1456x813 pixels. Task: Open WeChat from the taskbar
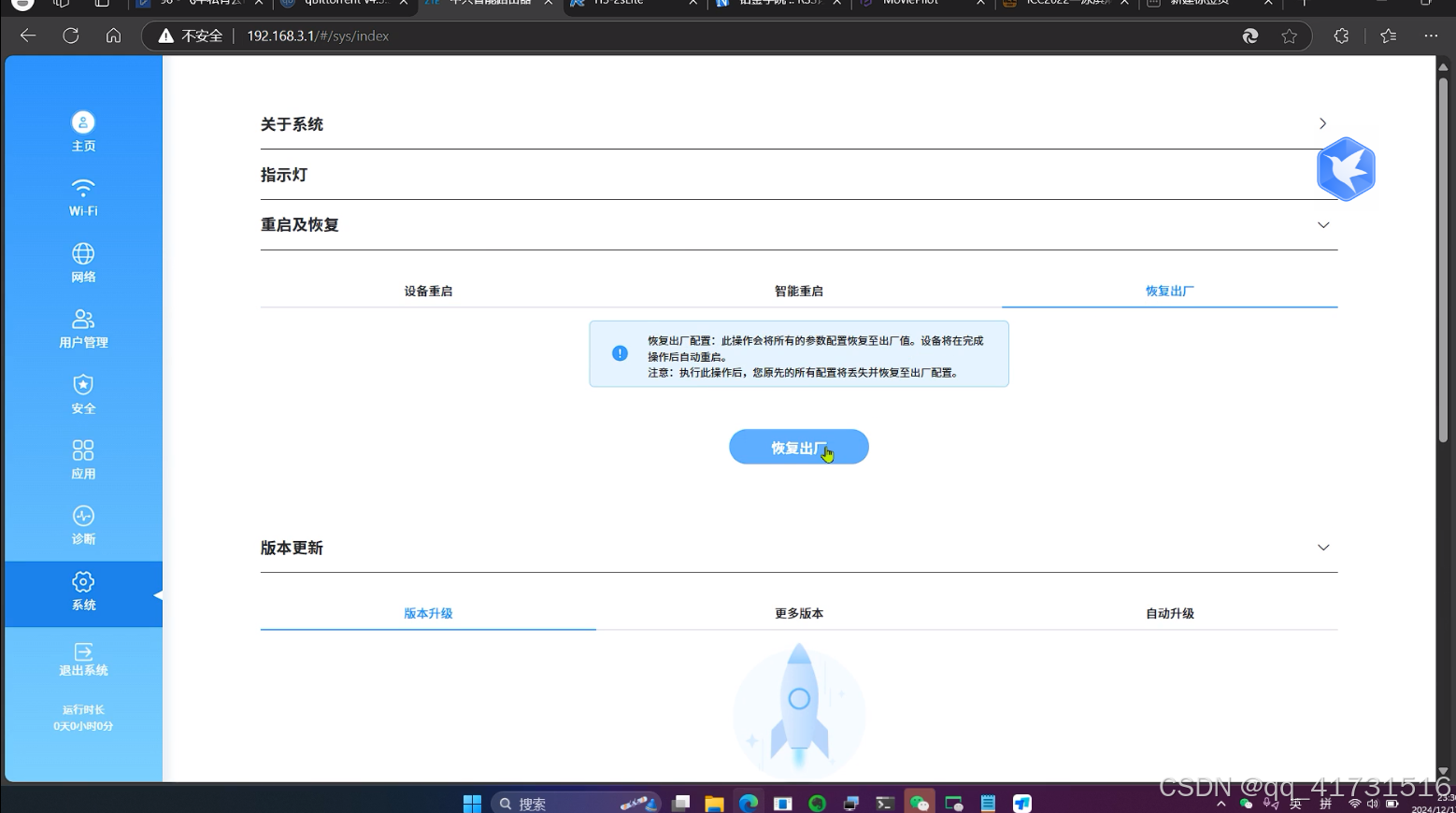click(x=920, y=804)
